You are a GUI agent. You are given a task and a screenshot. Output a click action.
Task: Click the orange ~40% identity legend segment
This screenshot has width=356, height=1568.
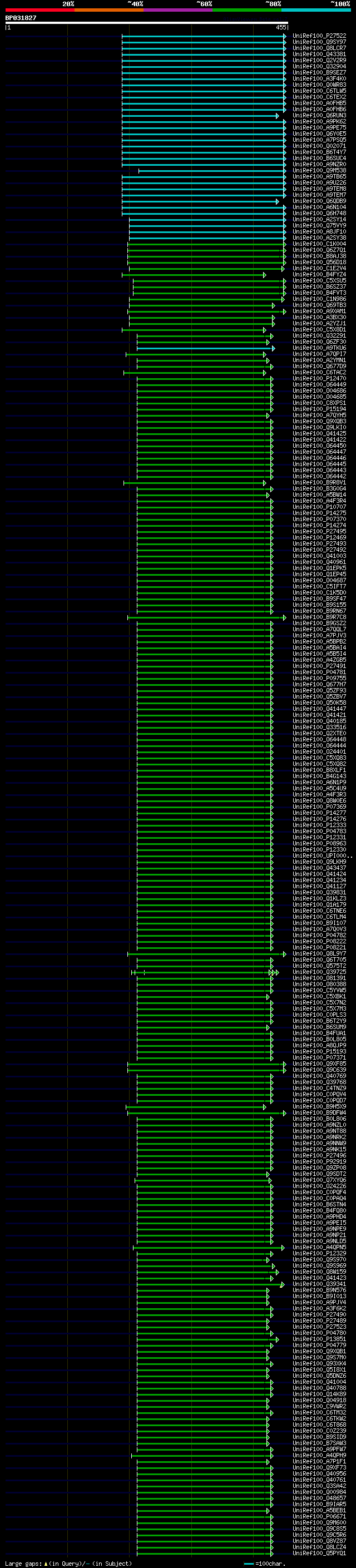(109, 10)
